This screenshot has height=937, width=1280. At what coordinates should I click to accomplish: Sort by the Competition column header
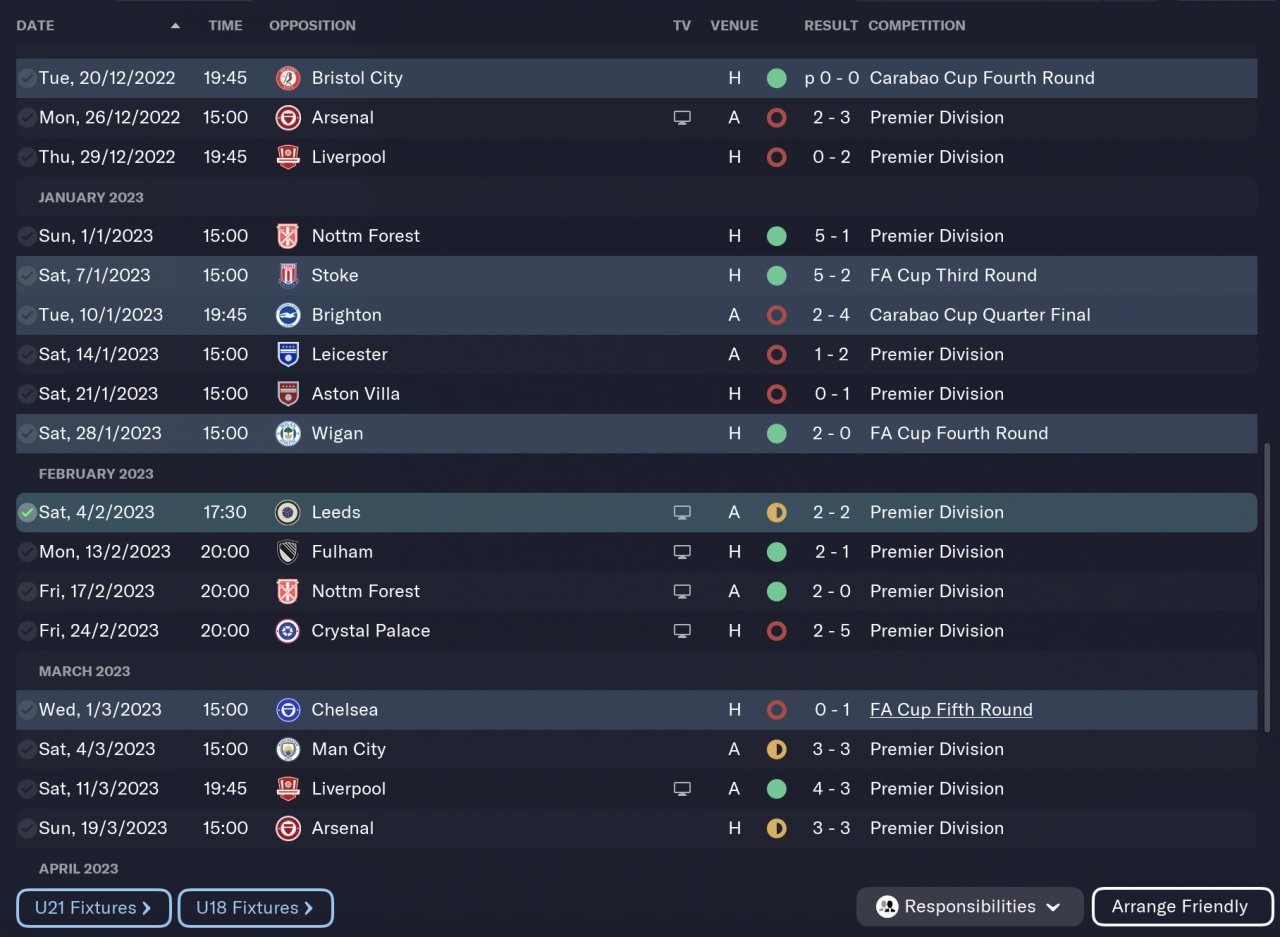click(916, 26)
